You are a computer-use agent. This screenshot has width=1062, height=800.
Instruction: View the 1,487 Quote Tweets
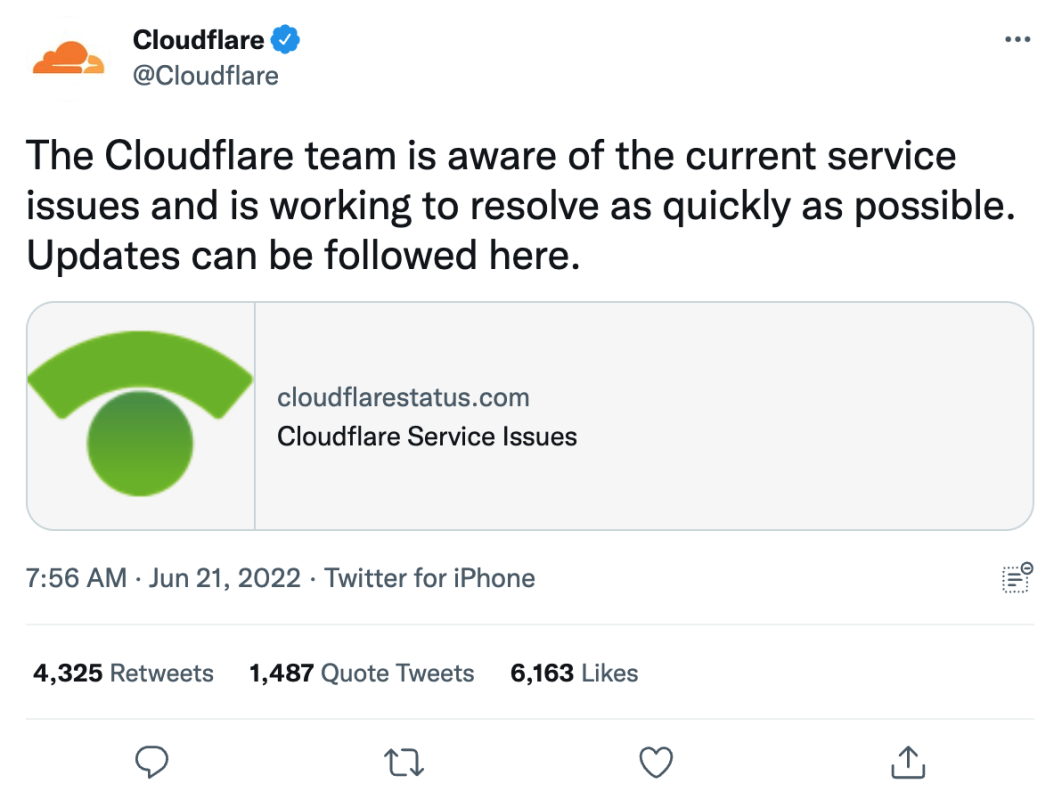[x=360, y=673]
